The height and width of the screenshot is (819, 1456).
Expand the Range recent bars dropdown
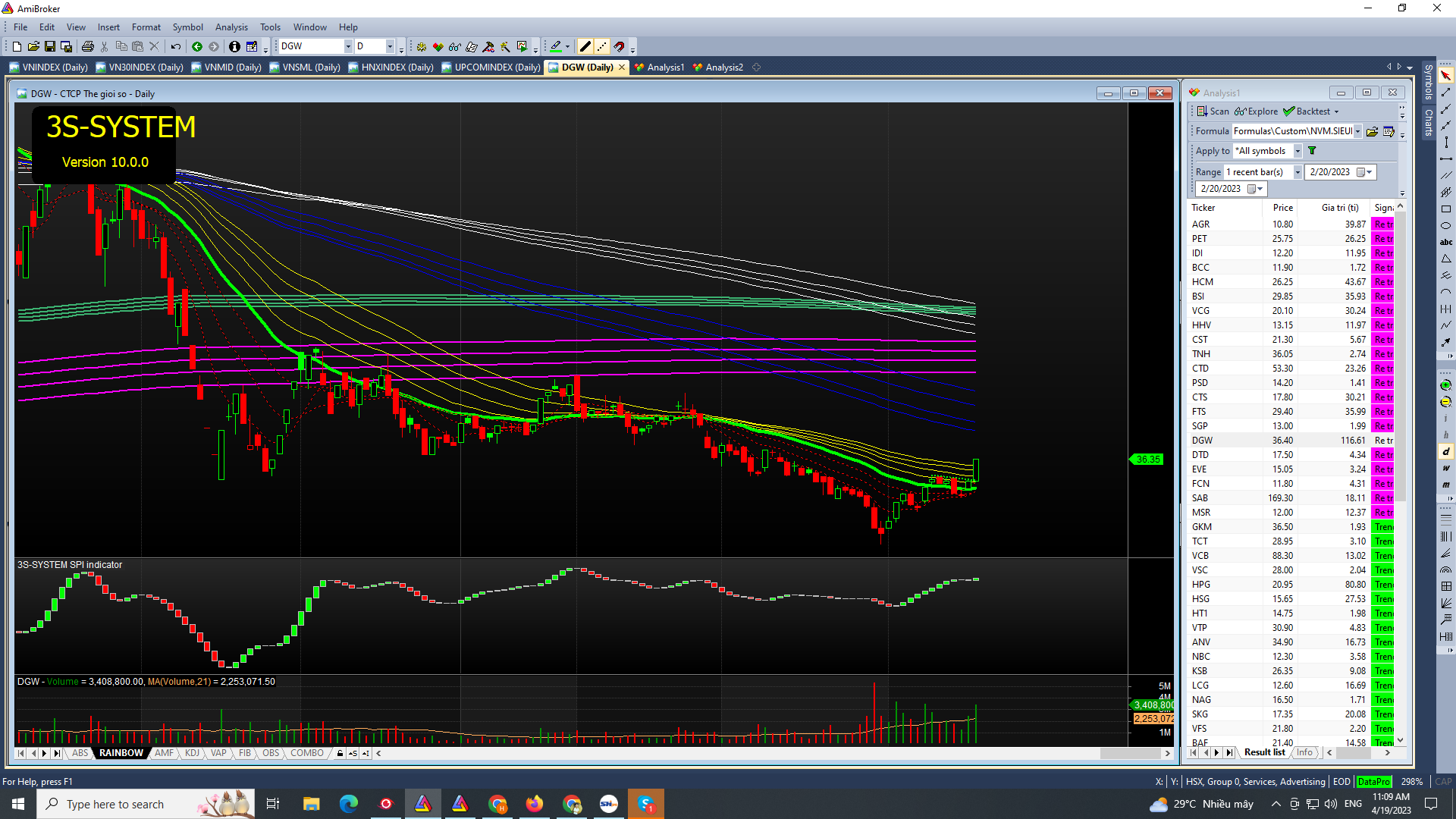[1298, 172]
